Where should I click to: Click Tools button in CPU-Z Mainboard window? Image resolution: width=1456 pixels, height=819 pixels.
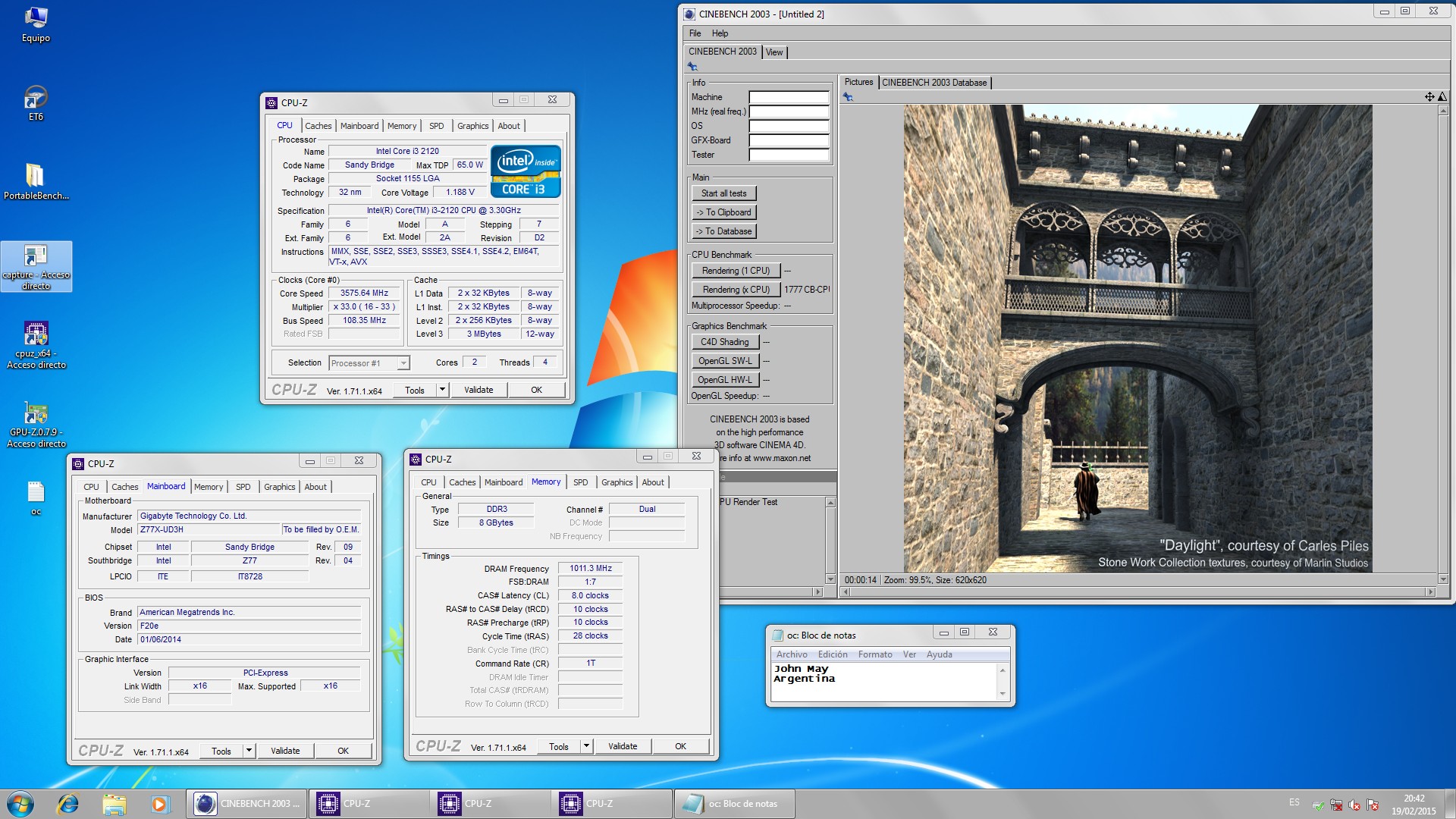pos(221,751)
